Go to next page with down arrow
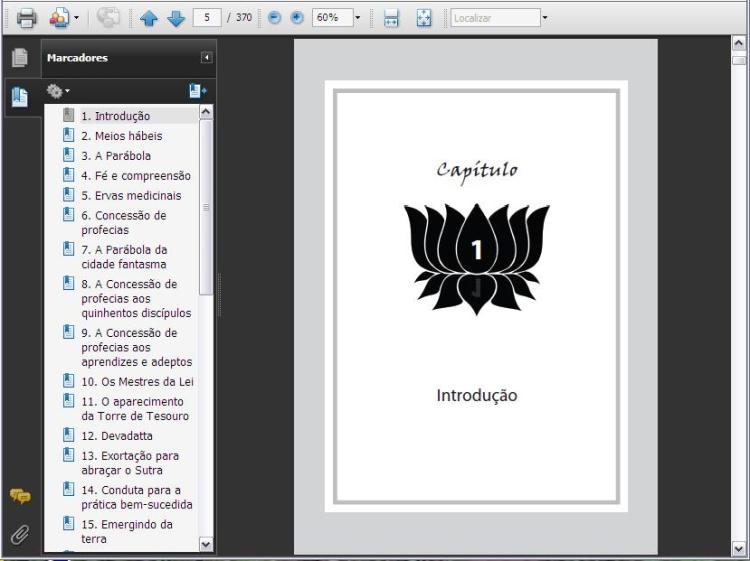The image size is (750, 561). (x=176, y=18)
